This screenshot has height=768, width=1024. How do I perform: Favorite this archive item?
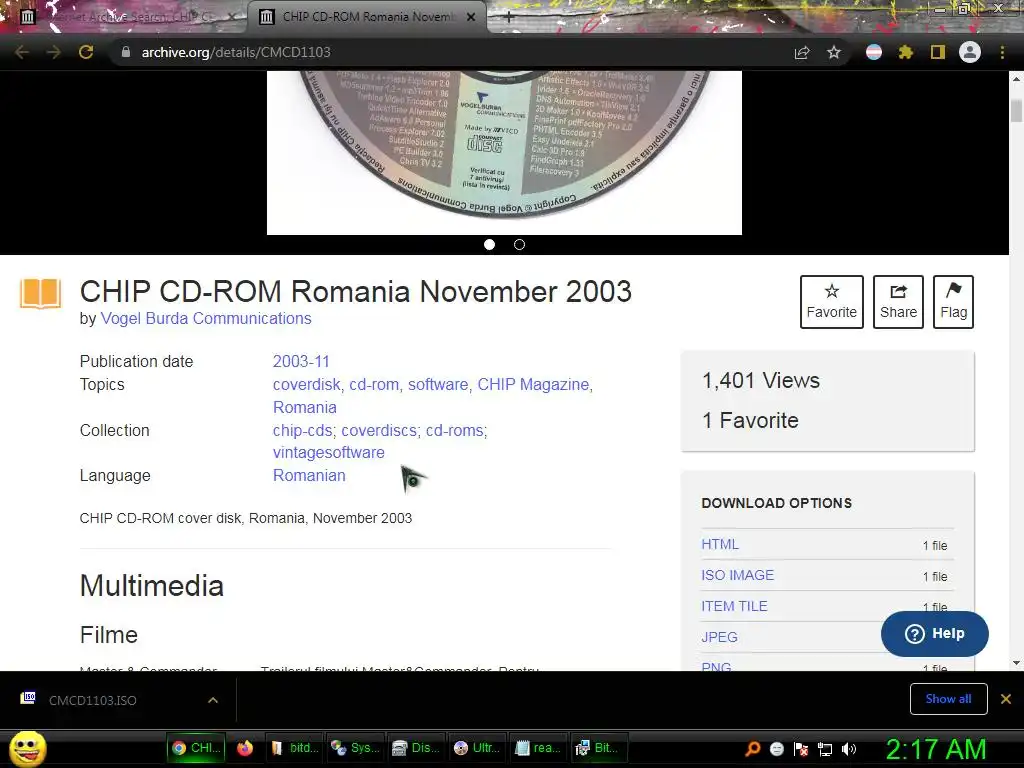[831, 302]
